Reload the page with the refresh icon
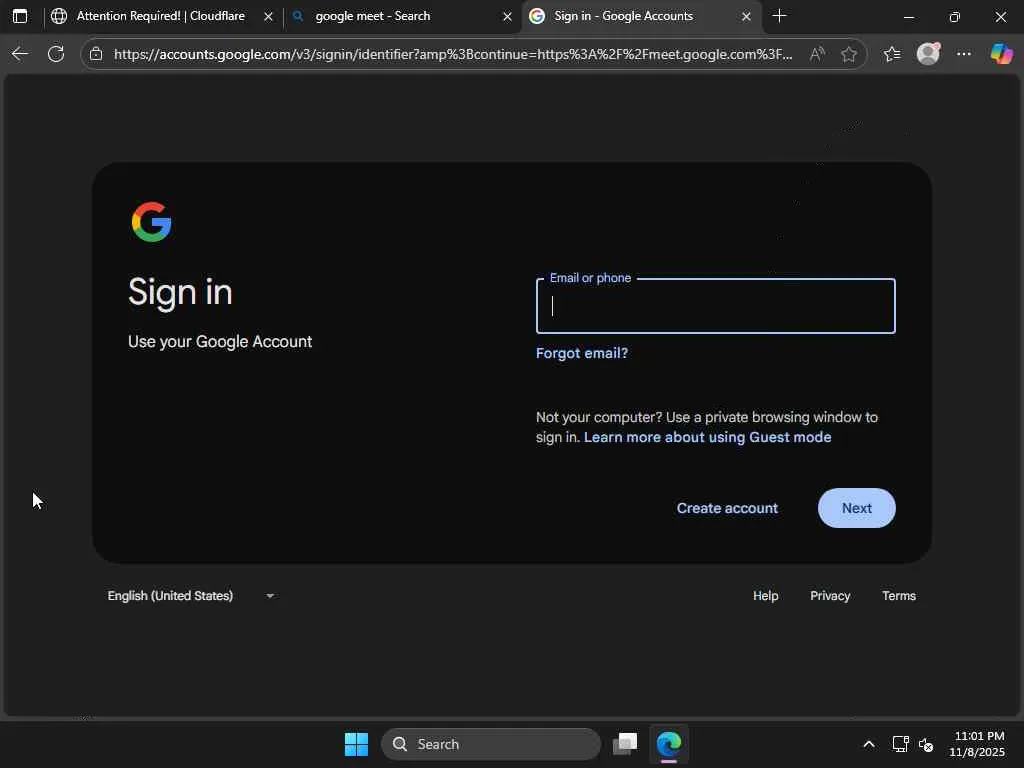This screenshot has width=1024, height=768. pos(56,54)
